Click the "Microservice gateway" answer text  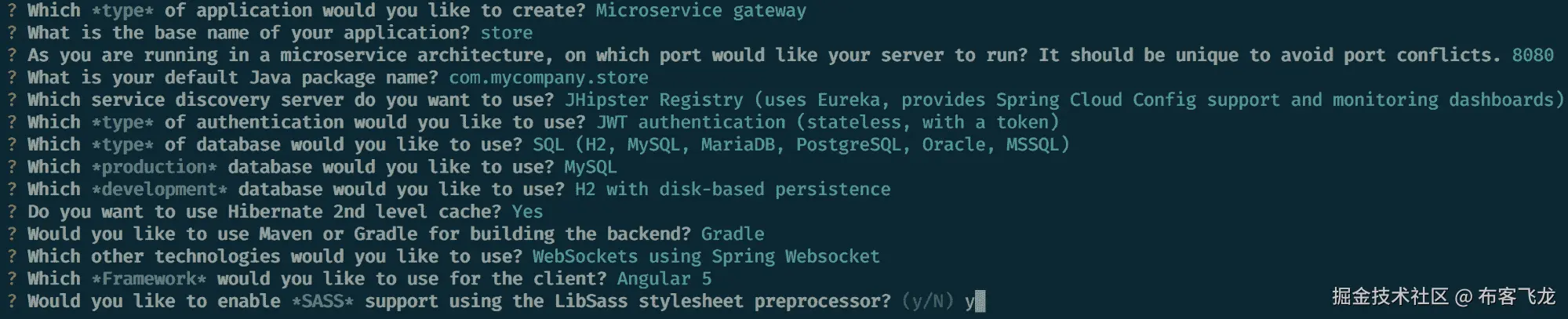[x=700, y=11]
